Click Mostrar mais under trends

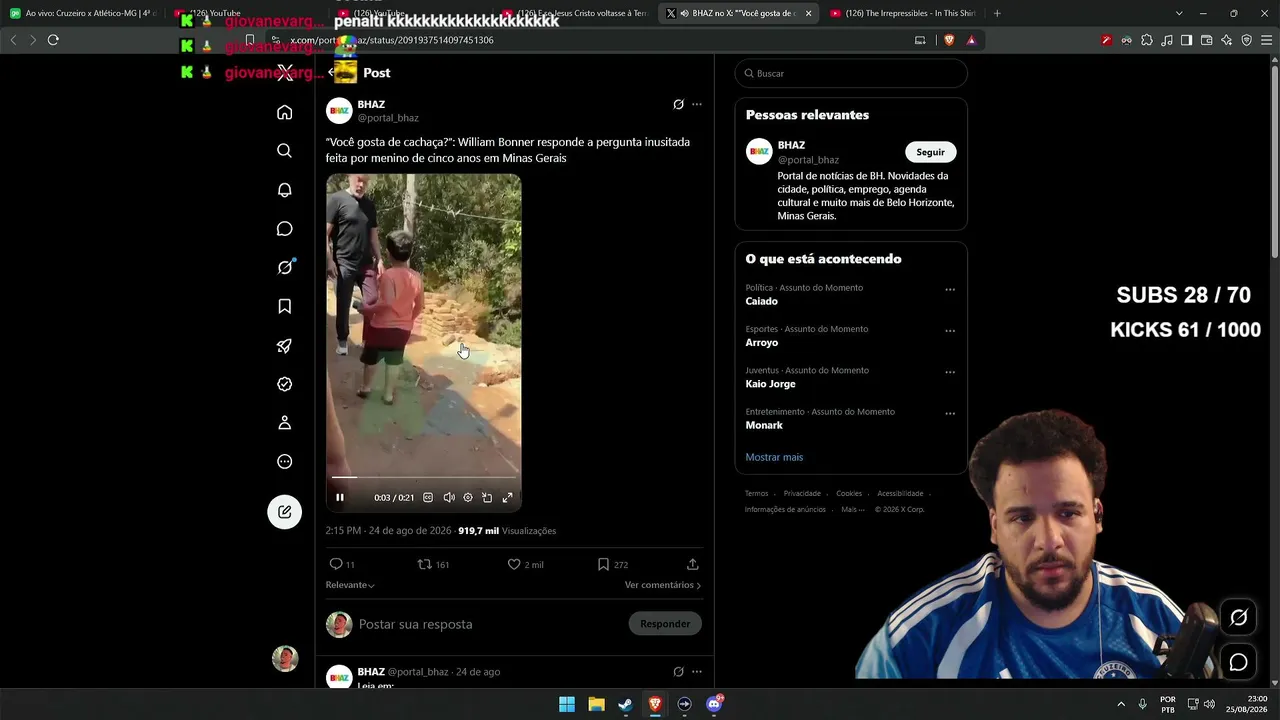coord(774,457)
